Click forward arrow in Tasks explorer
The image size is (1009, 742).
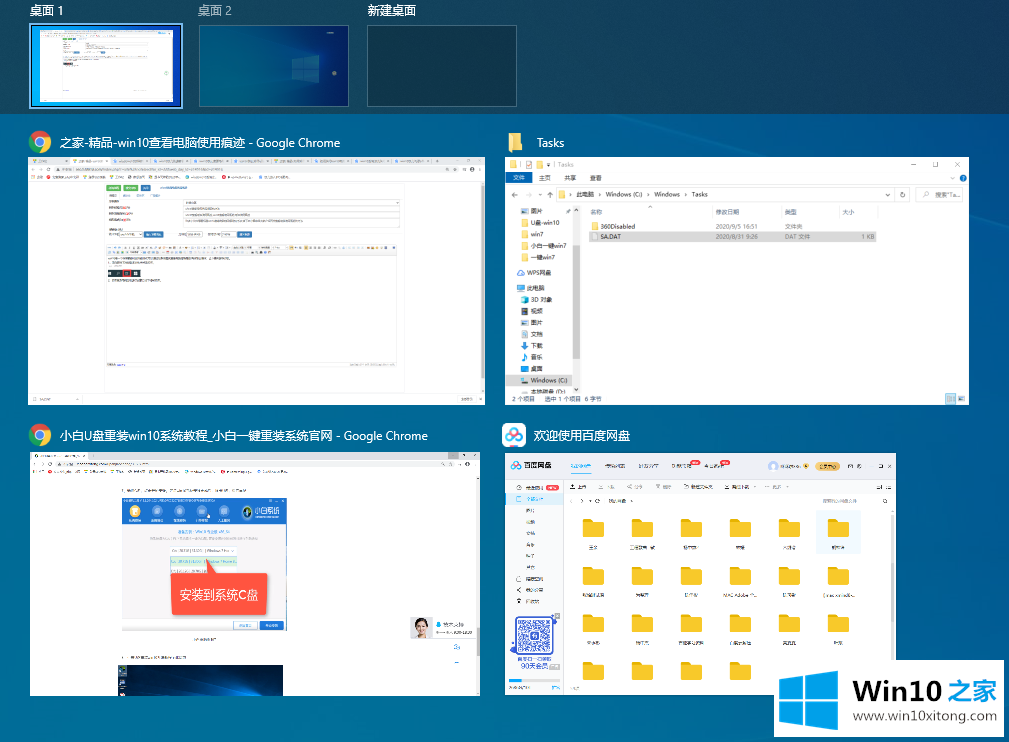click(x=529, y=194)
